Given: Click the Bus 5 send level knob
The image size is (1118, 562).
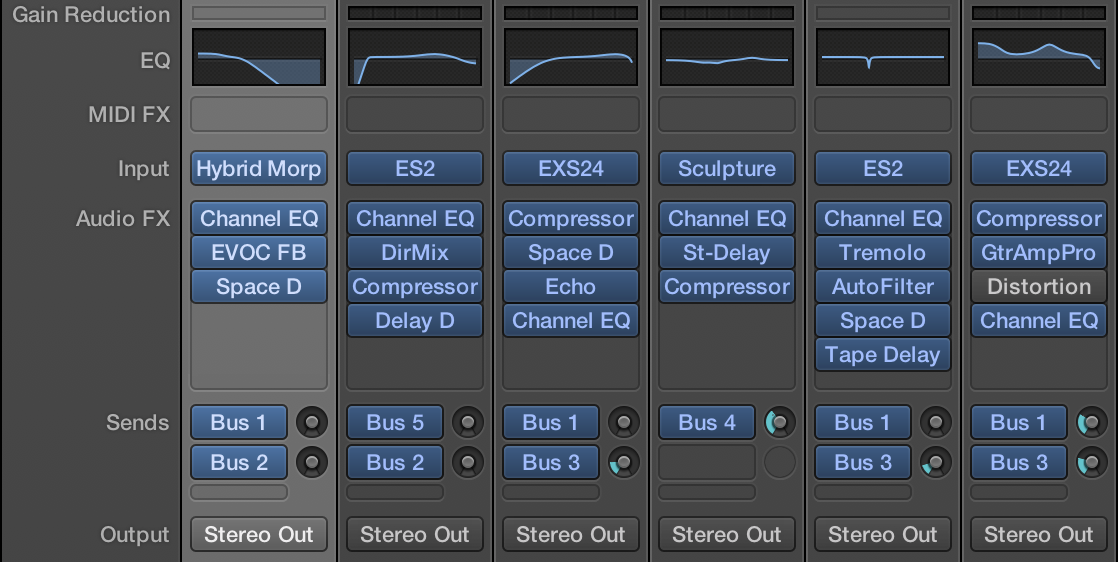Looking at the screenshot, I should point(468,422).
